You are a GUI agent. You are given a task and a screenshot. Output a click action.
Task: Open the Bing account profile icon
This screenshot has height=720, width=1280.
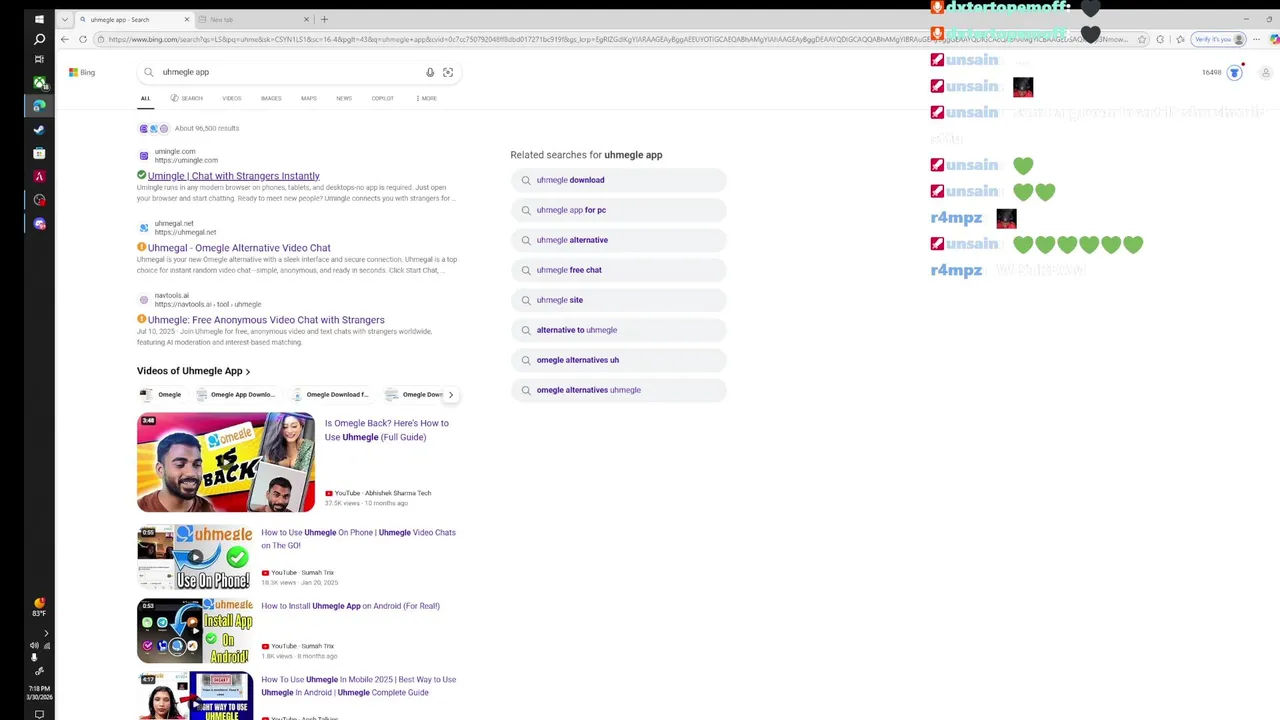1265,72
